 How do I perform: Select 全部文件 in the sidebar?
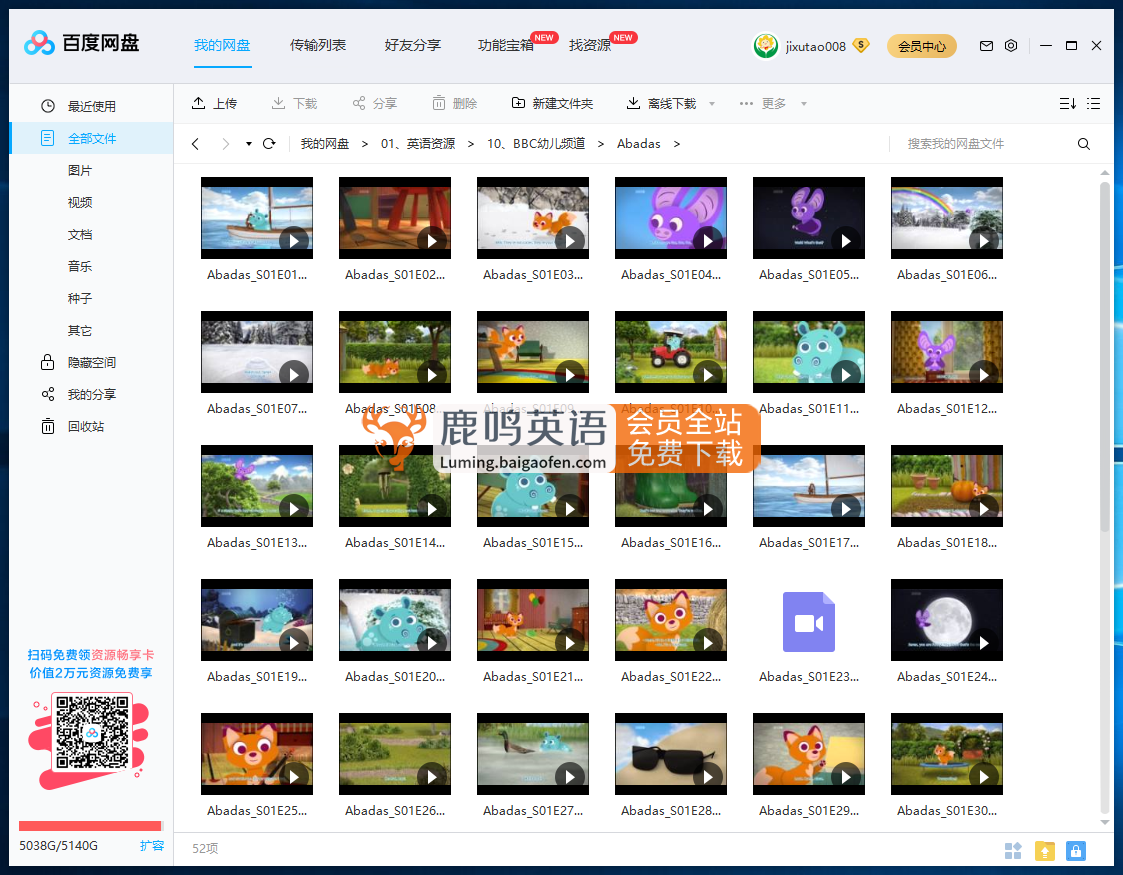[x=92, y=138]
